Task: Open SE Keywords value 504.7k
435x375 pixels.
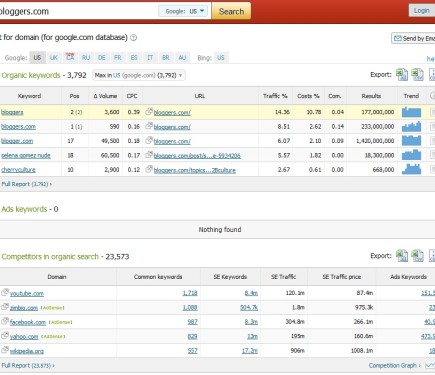Action: click(249, 307)
